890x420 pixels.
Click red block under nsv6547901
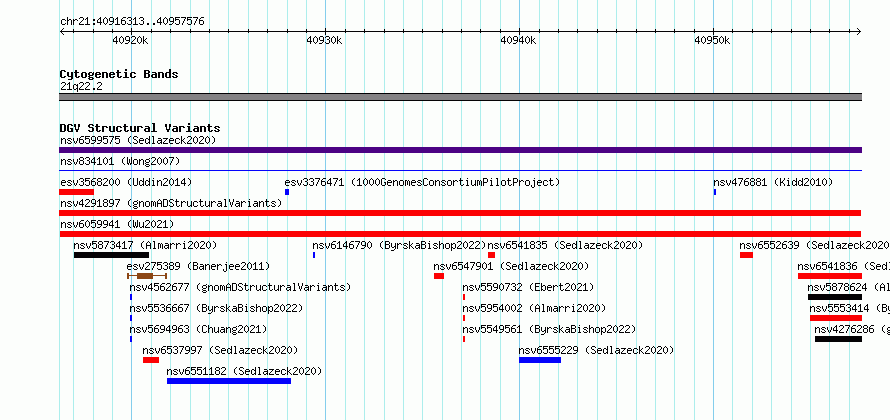(439, 276)
